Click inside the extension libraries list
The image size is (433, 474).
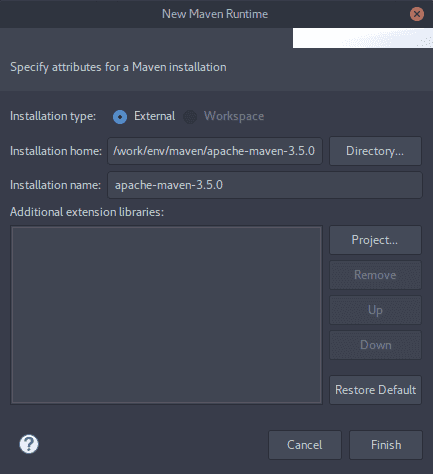[166, 315]
